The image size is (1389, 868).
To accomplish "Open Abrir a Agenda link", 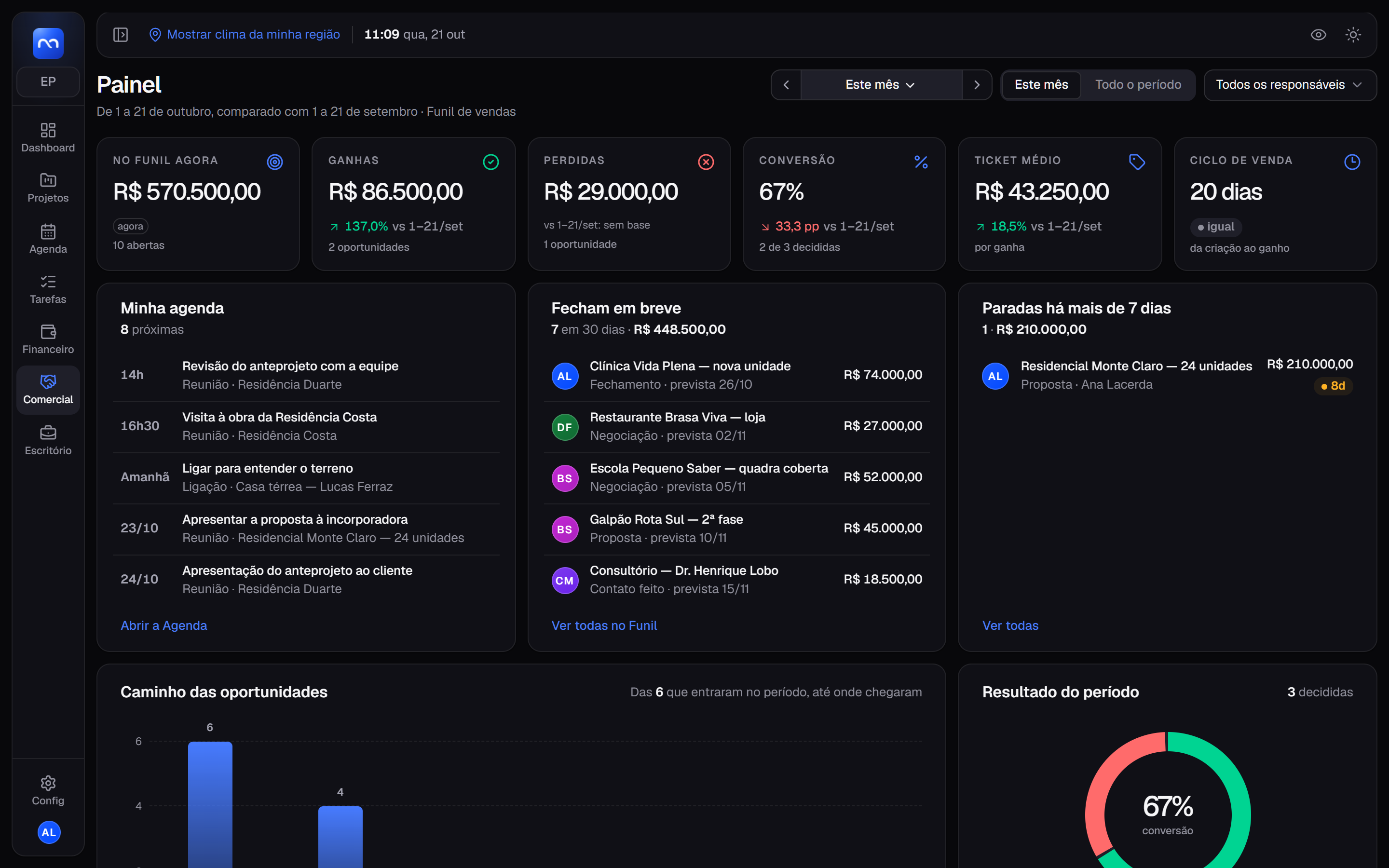I will [163, 625].
